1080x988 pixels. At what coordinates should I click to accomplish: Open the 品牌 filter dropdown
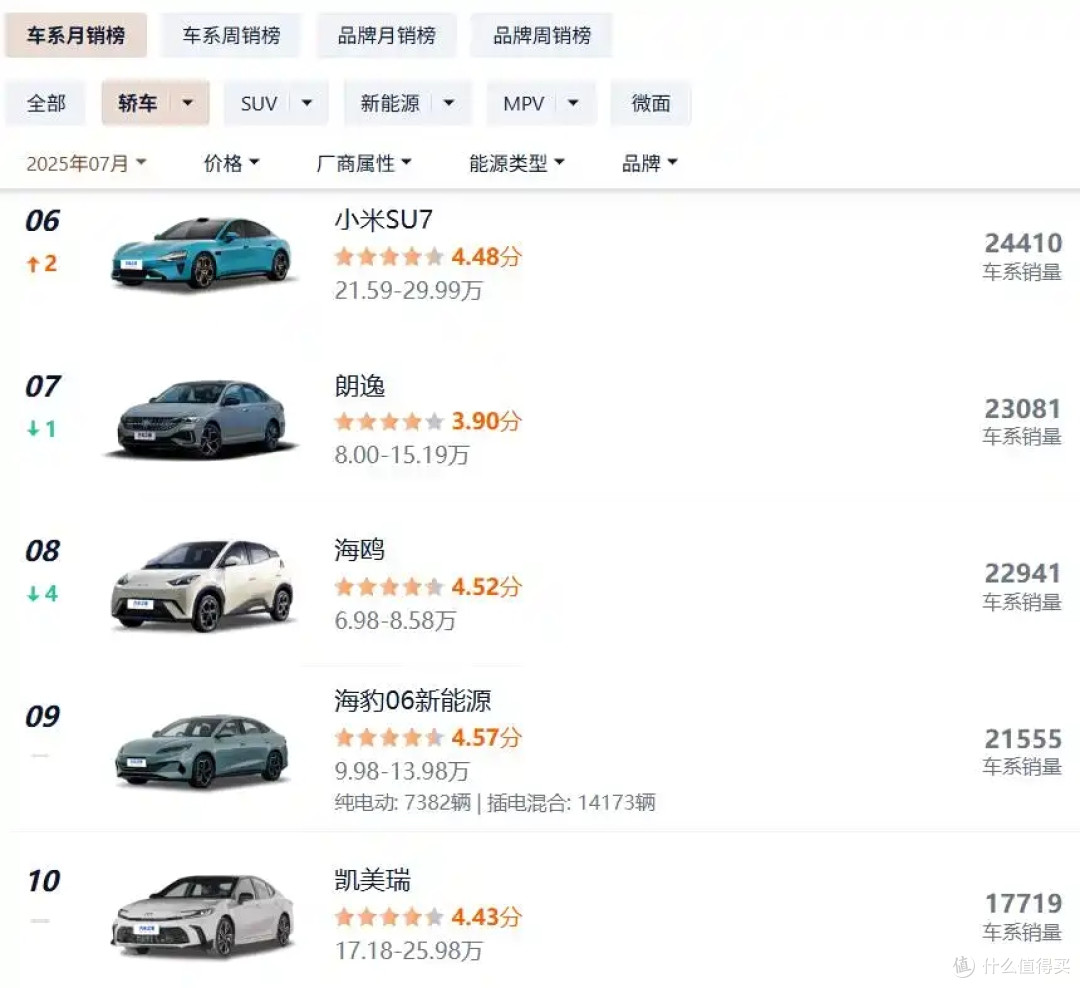point(650,163)
